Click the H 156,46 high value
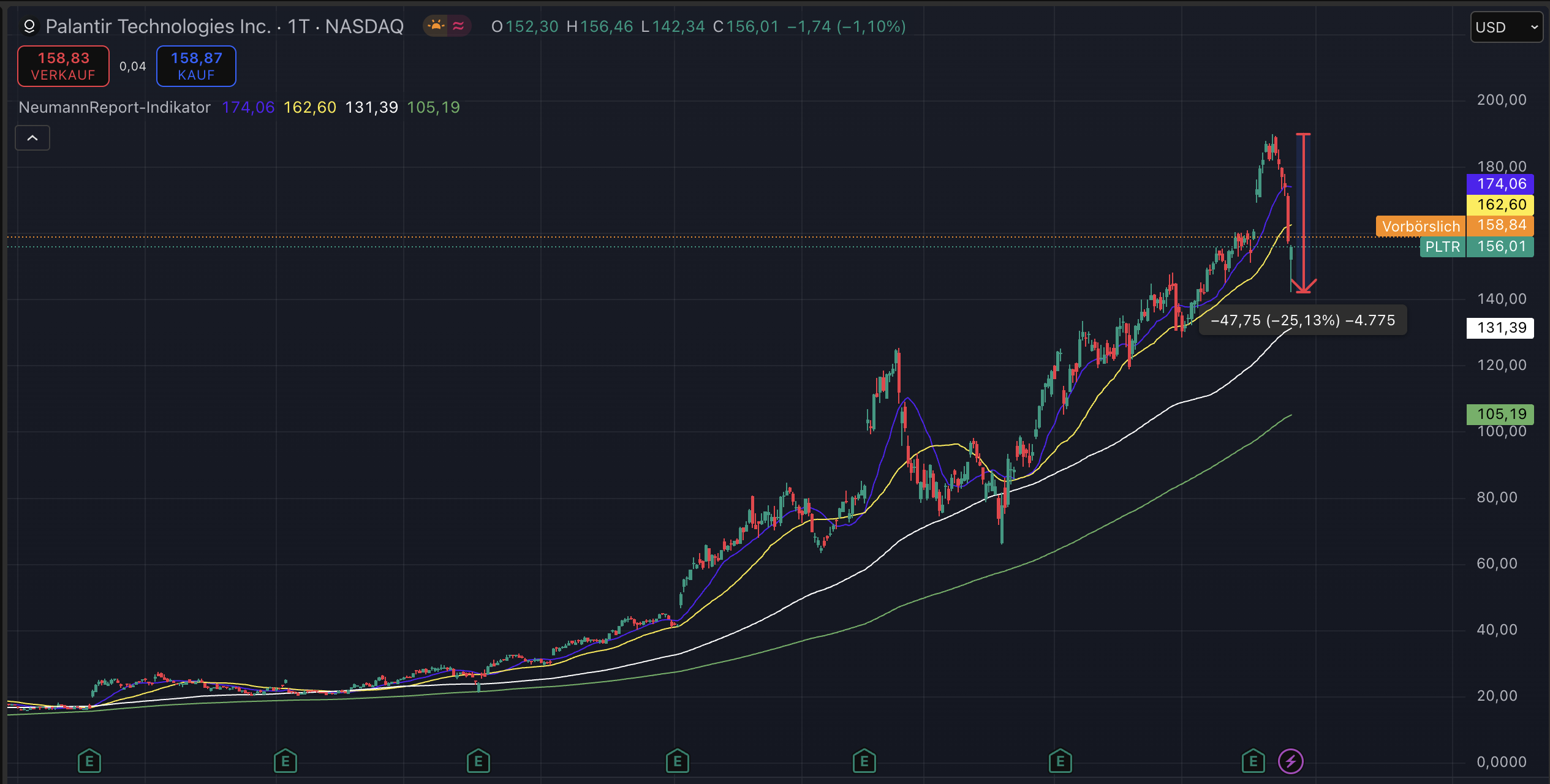This screenshot has width=1550, height=784. point(600,26)
